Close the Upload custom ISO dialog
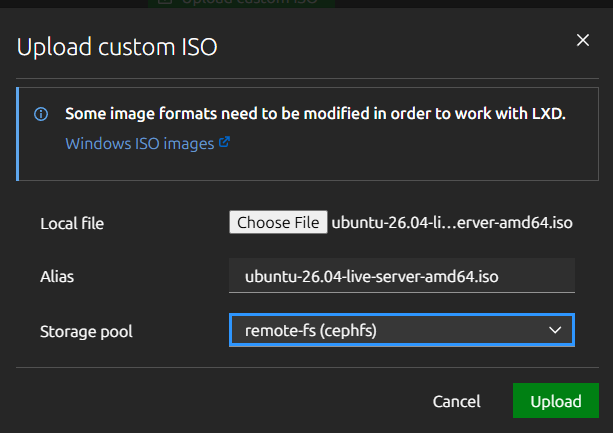613x433 pixels. click(x=583, y=40)
